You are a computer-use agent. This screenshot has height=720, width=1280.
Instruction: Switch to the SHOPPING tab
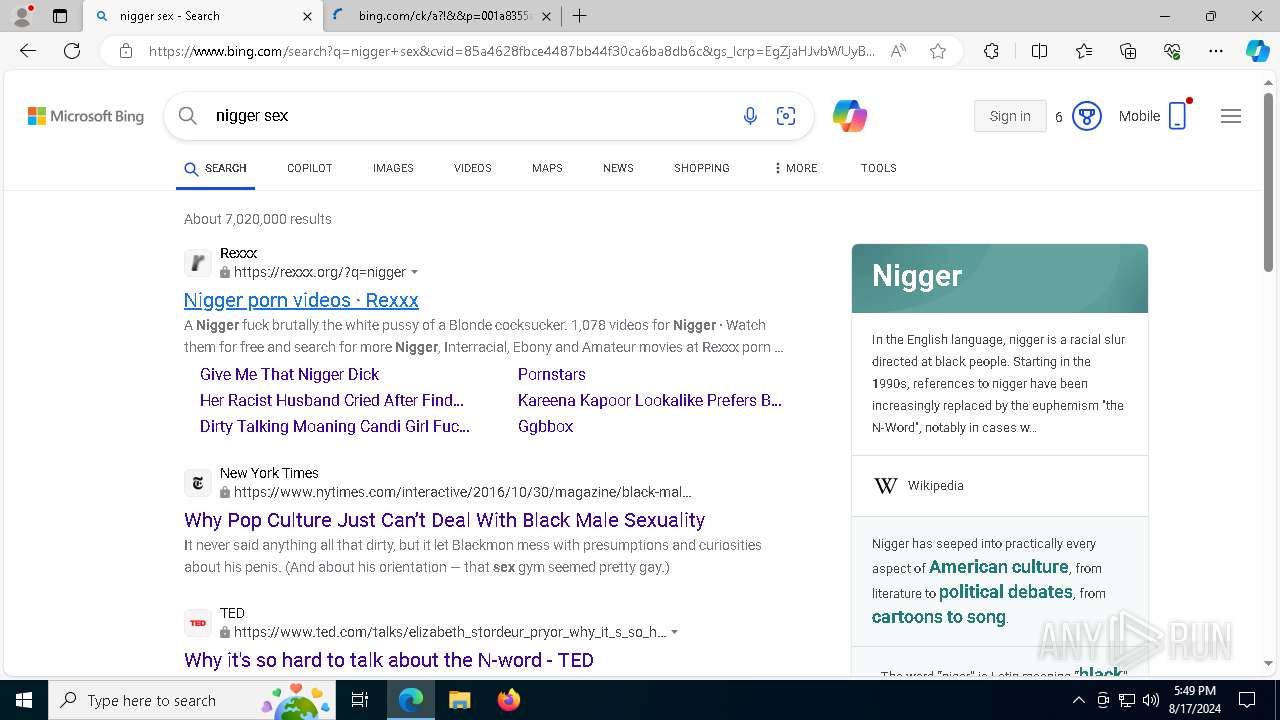(x=702, y=168)
